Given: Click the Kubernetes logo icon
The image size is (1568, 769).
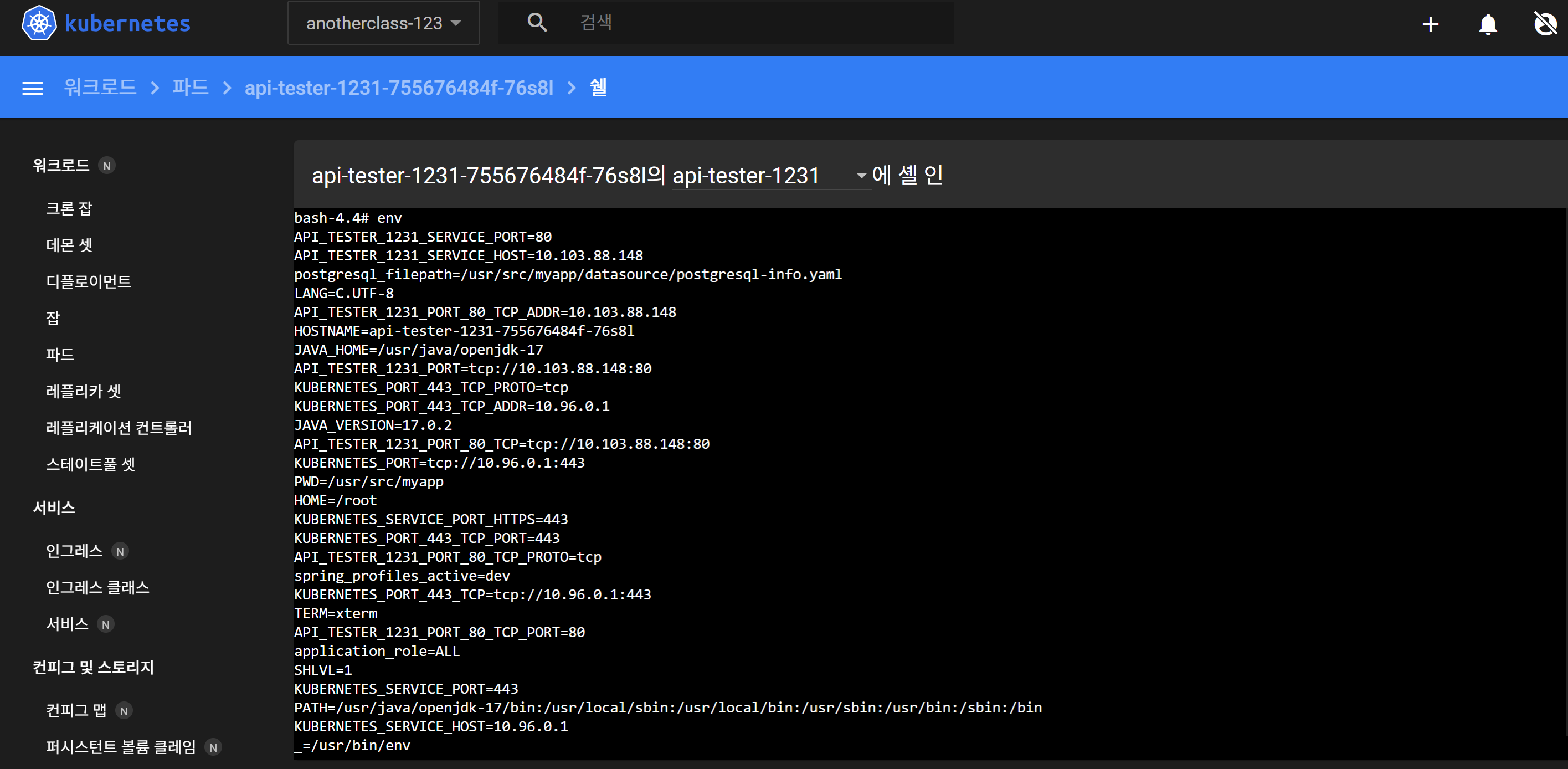Looking at the screenshot, I should pyautogui.click(x=39, y=23).
